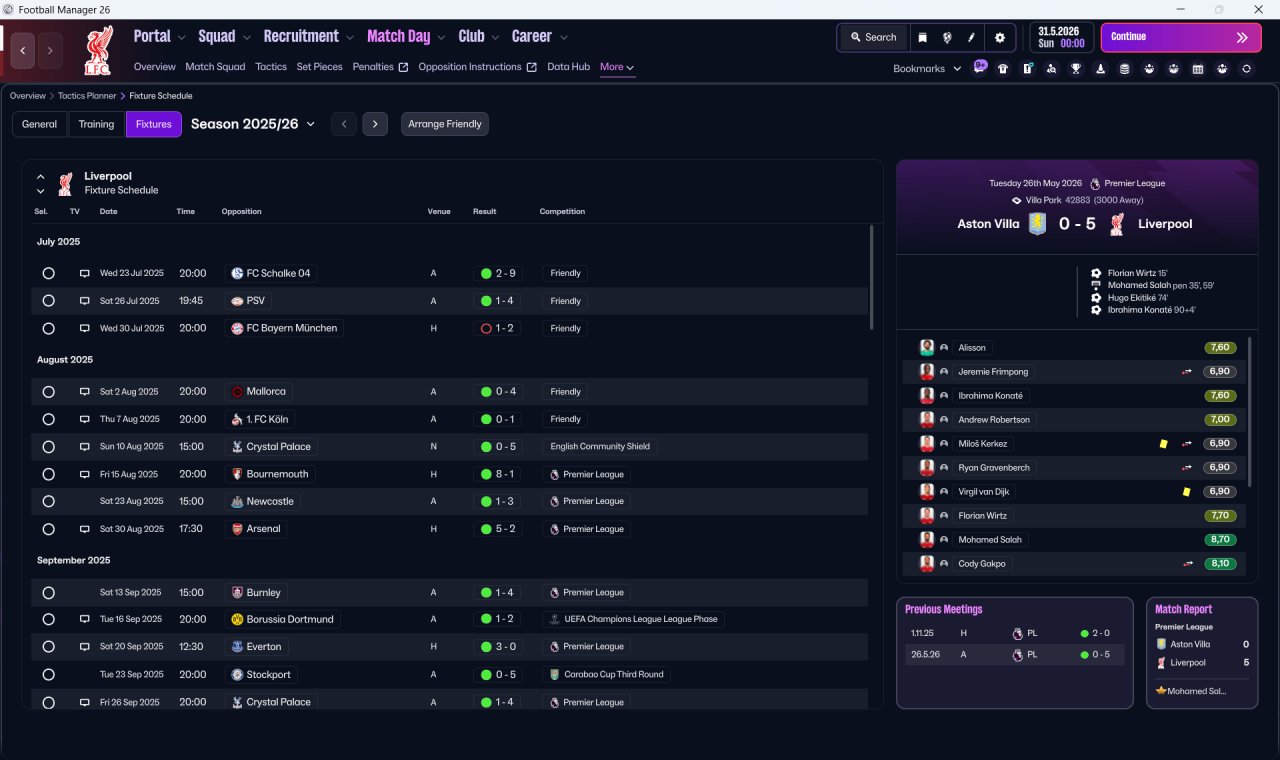Open the settings gear icon

coord(999,37)
